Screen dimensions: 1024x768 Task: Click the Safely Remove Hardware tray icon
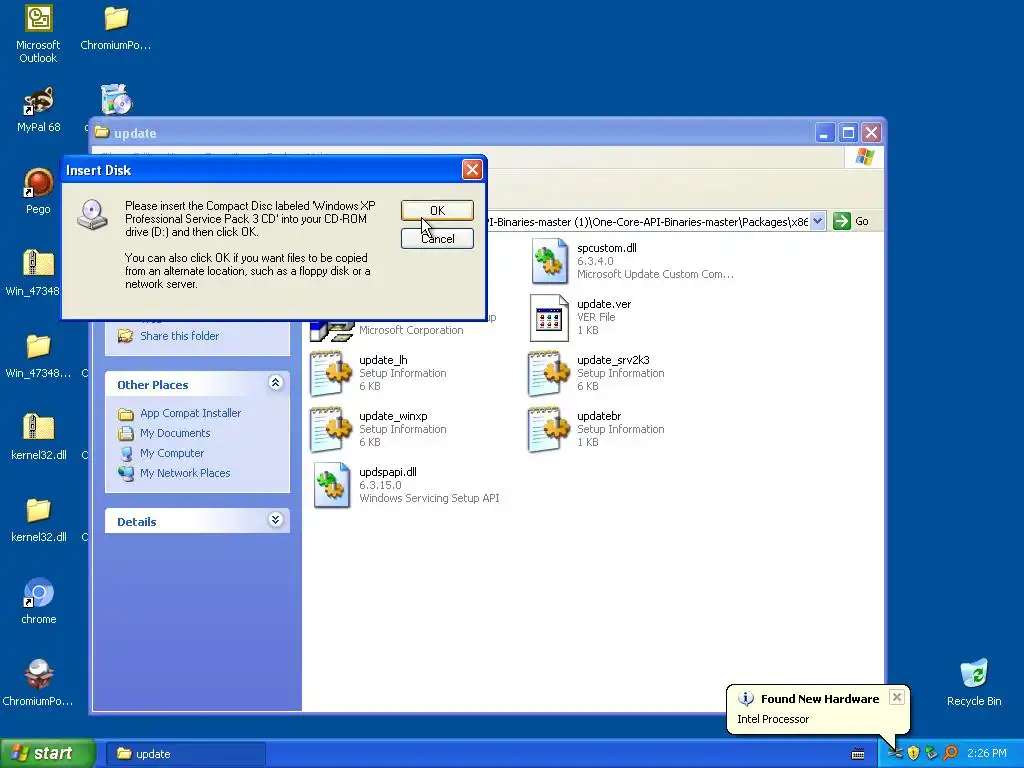[x=932, y=754]
